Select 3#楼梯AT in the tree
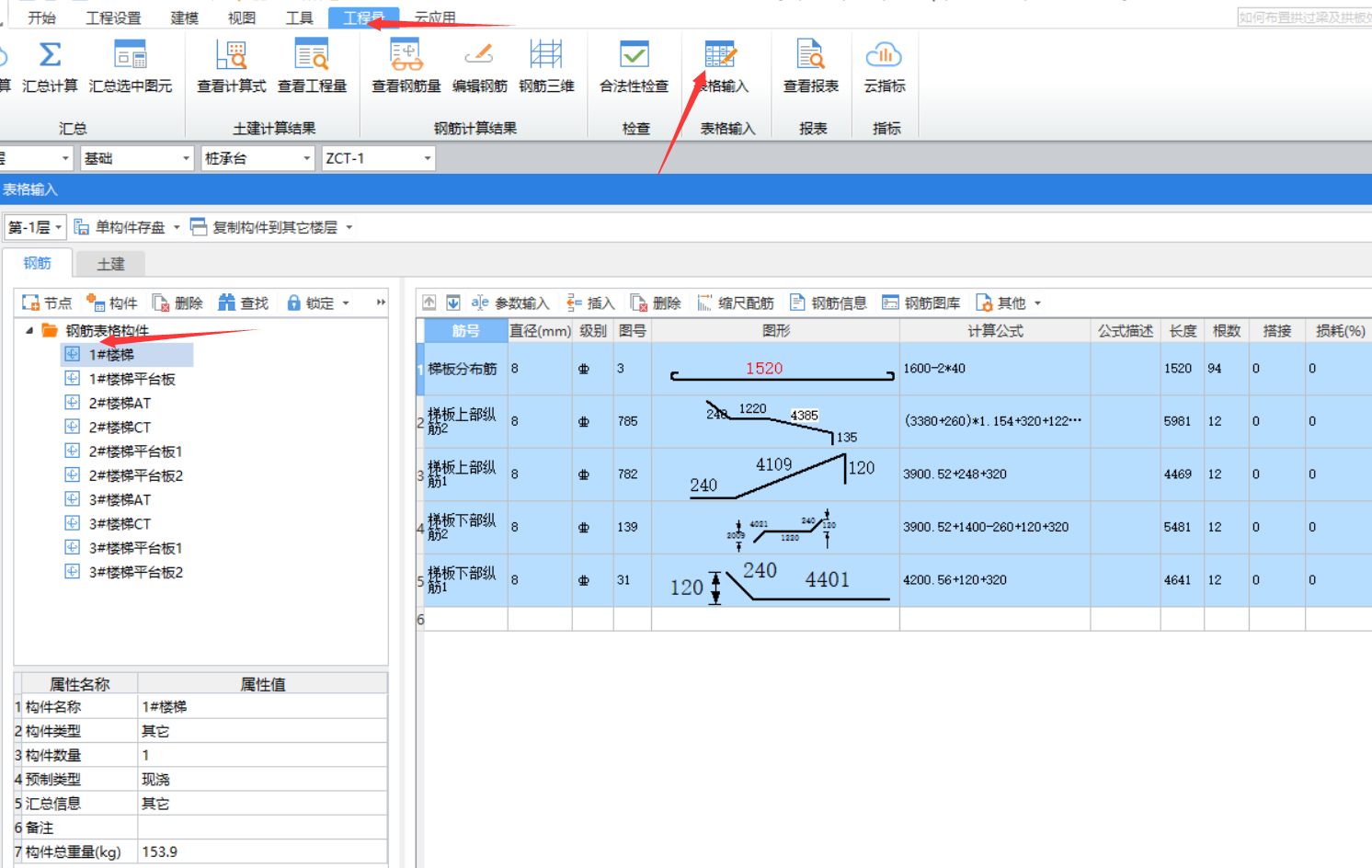 [120, 499]
